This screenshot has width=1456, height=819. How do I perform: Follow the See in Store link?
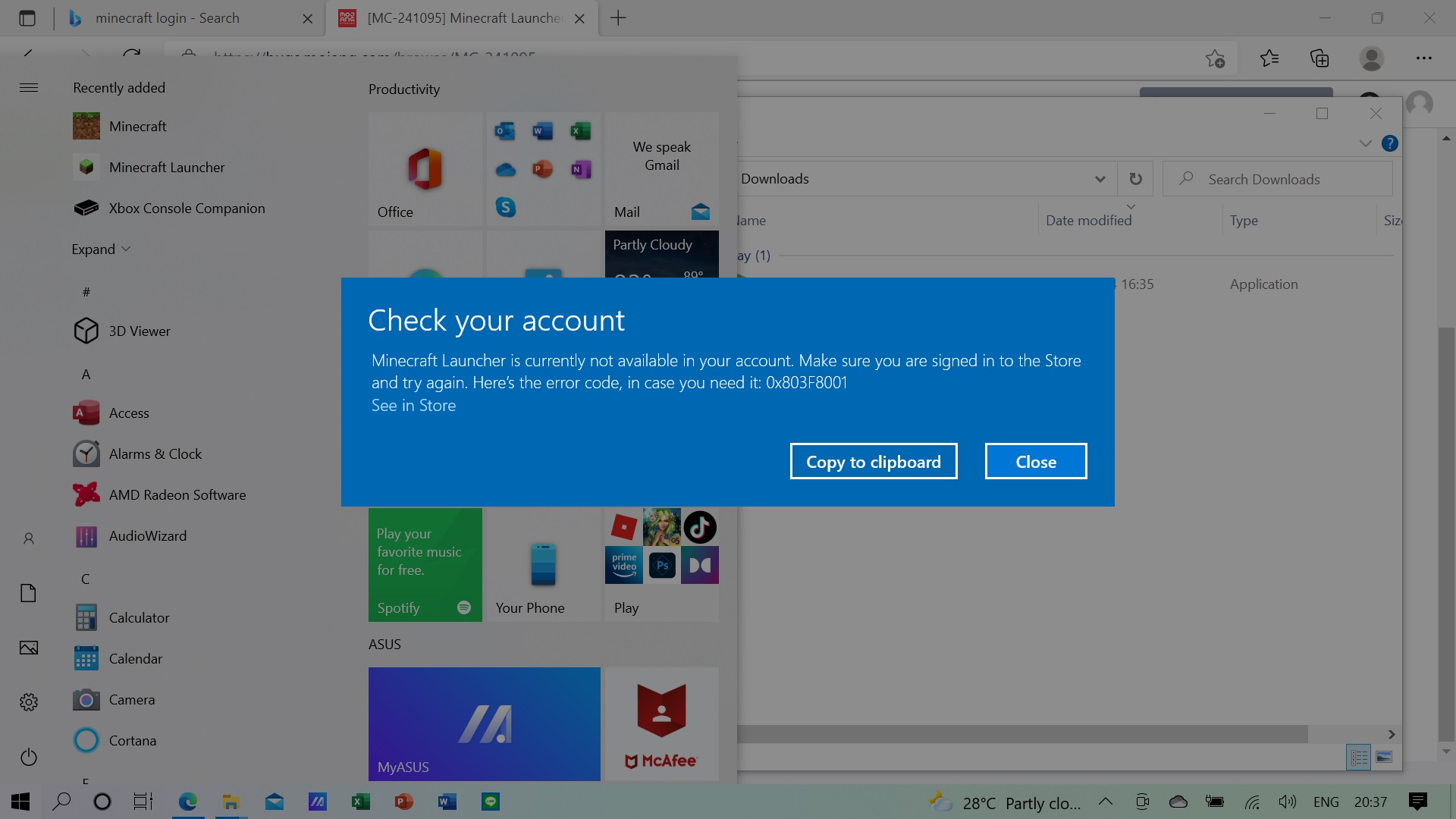click(x=413, y=405)
